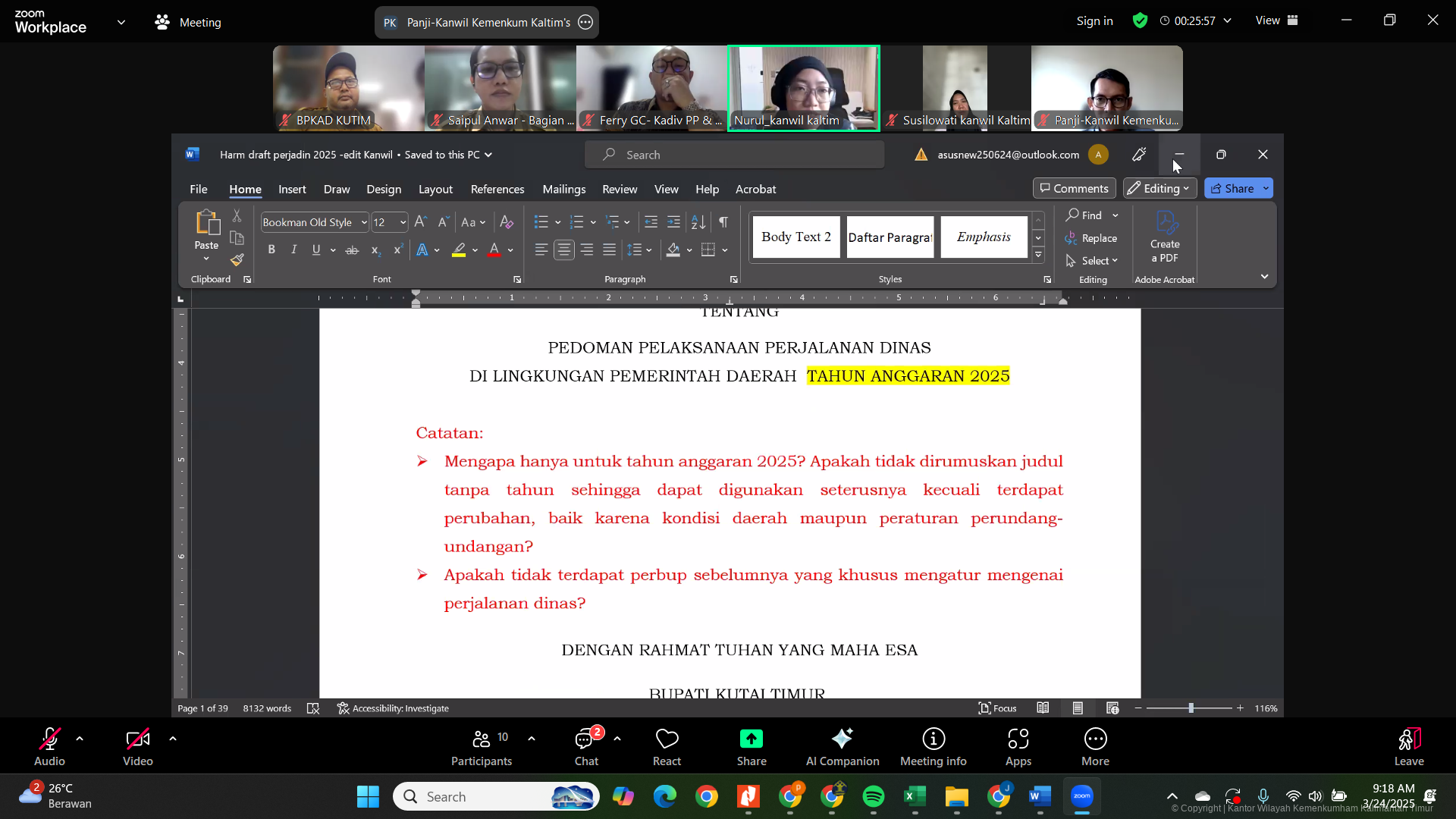Open the Zoom AI Companion
Viewport: 1456px width, 819px height.
tap(843, 747)
